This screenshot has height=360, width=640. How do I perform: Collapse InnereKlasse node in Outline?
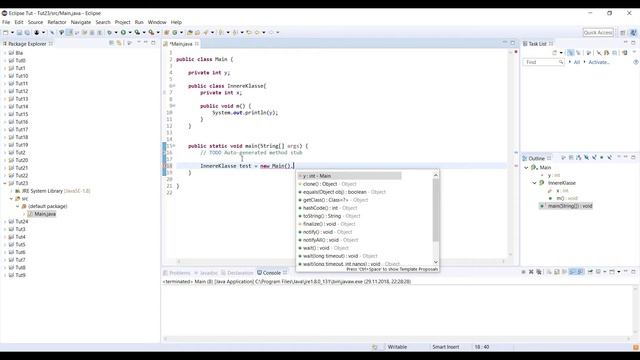pyautogui.click(x=534, y=183)
